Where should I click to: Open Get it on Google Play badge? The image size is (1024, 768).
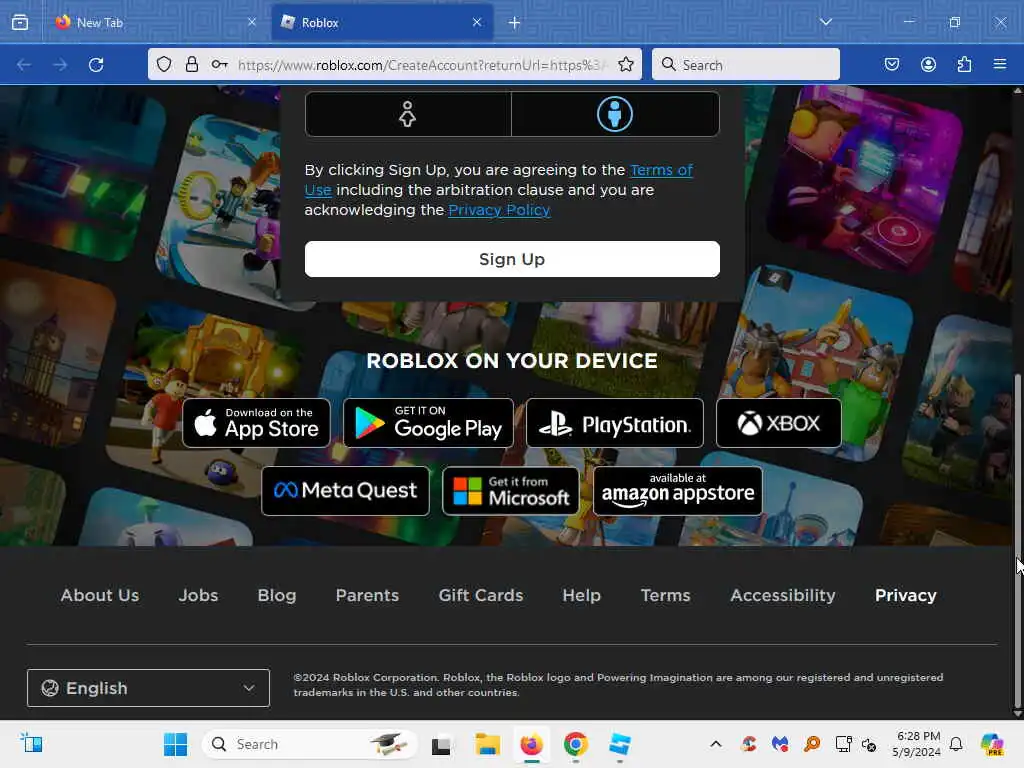click(x=428, y=423)
